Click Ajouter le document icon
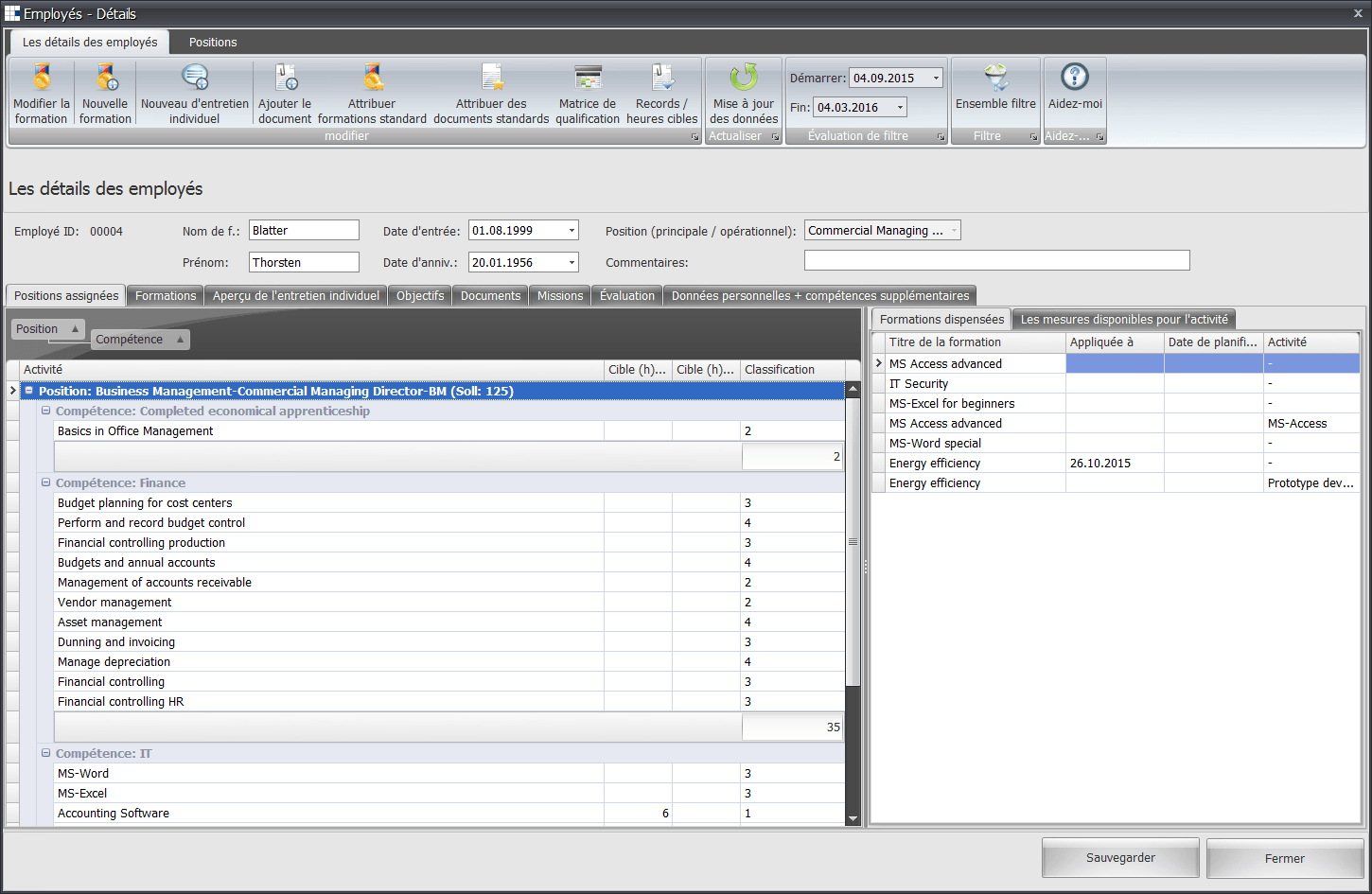The width and height of the screenshot is (1372, 894). pos(285,93)
